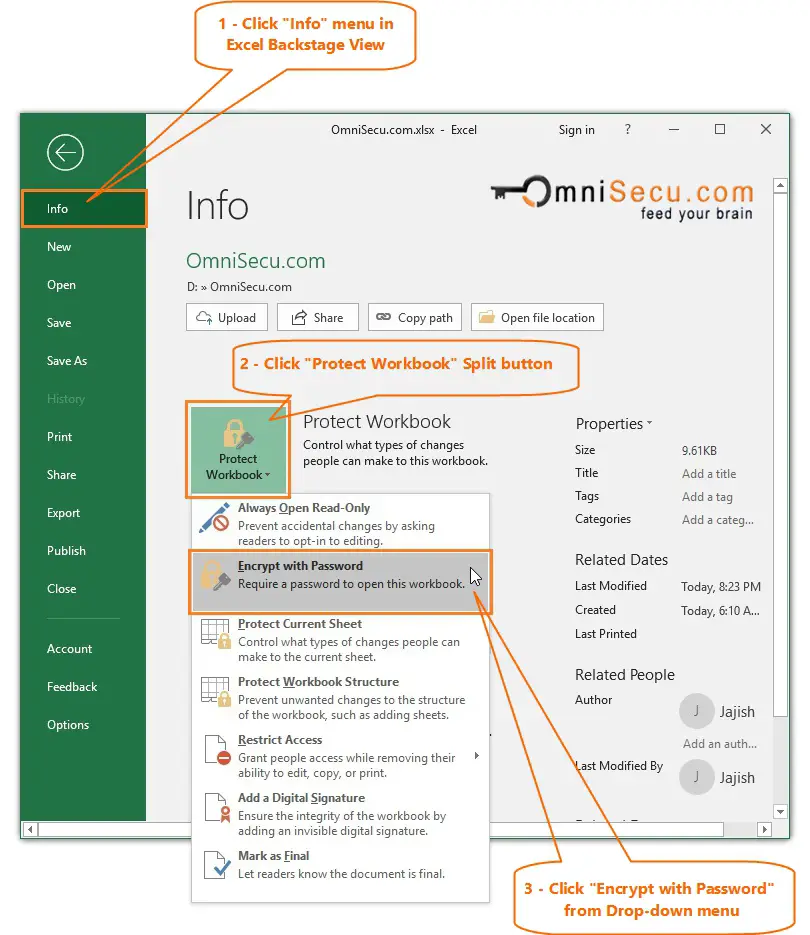Click the Add a tag field
The width and height of the screenshot is (810, 935).
point(707,497)
